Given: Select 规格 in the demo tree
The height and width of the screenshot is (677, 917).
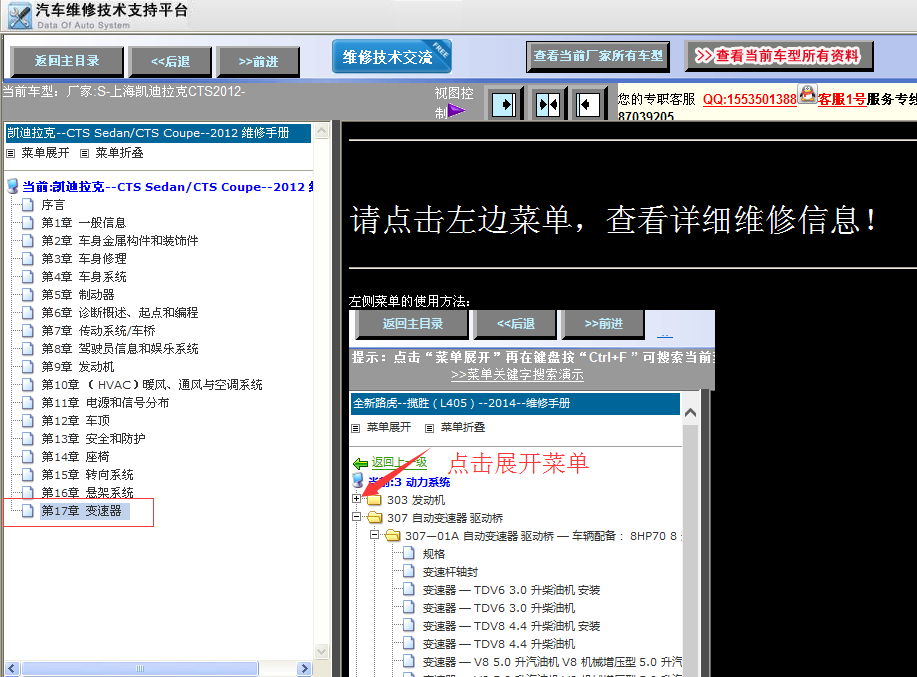Looking at the screenshot, I should coord(434,554).
